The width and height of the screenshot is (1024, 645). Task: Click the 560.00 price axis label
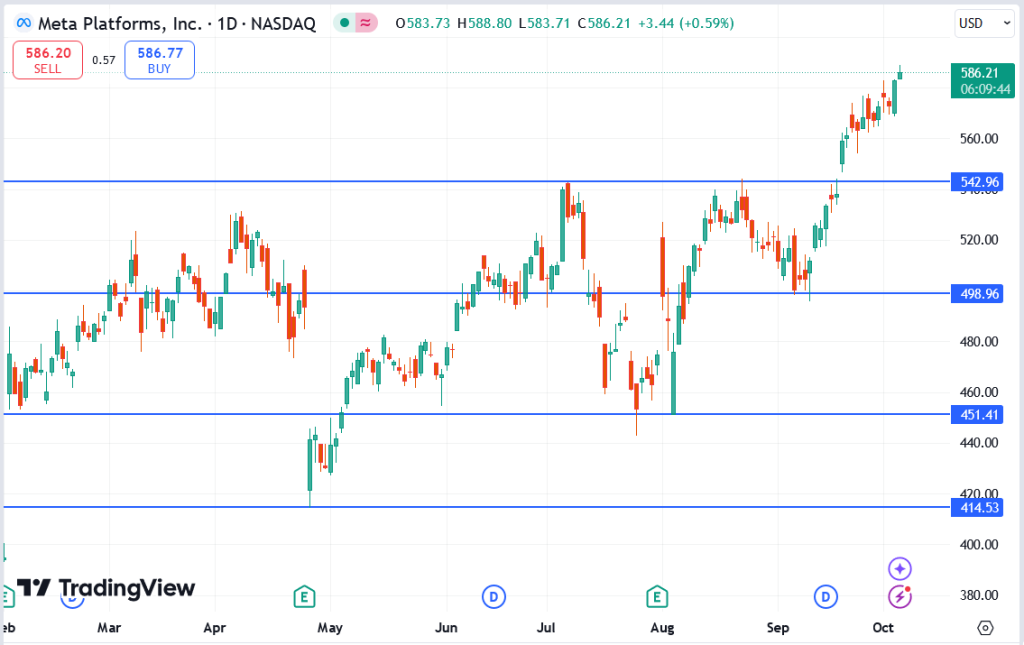pyautogui.click(x=979, y=138)
